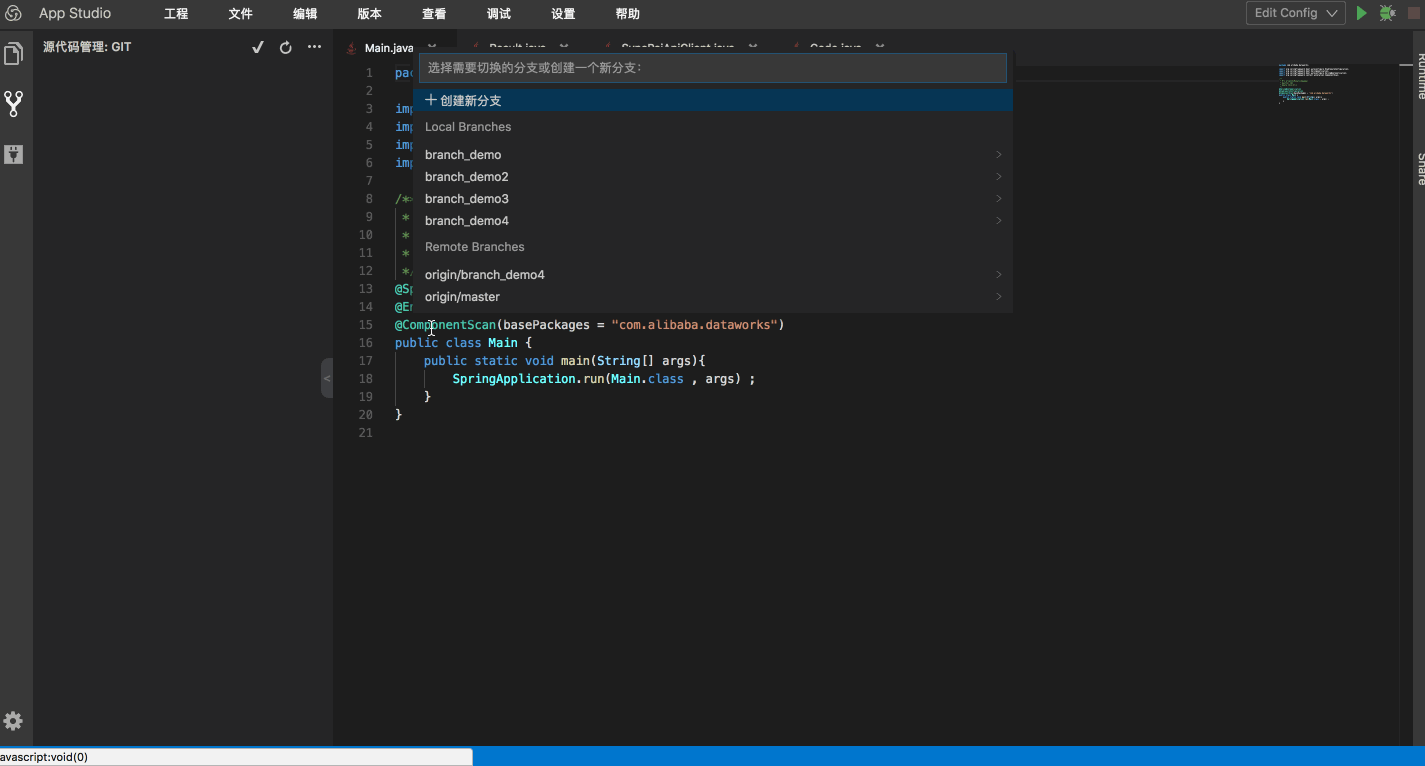Refresh the Git source control panel
Image resolution: width=1425 pixels, height=766 pixels.
(x=285, y=47)
